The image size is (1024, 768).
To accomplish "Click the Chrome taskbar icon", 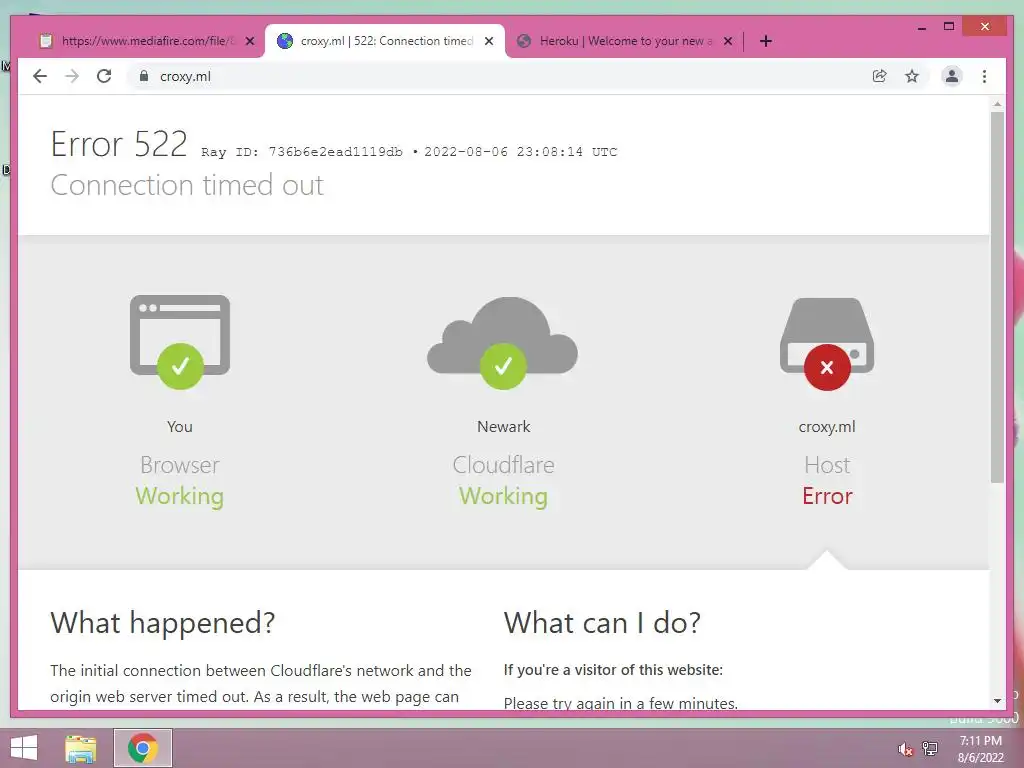I will click(143, 748).
